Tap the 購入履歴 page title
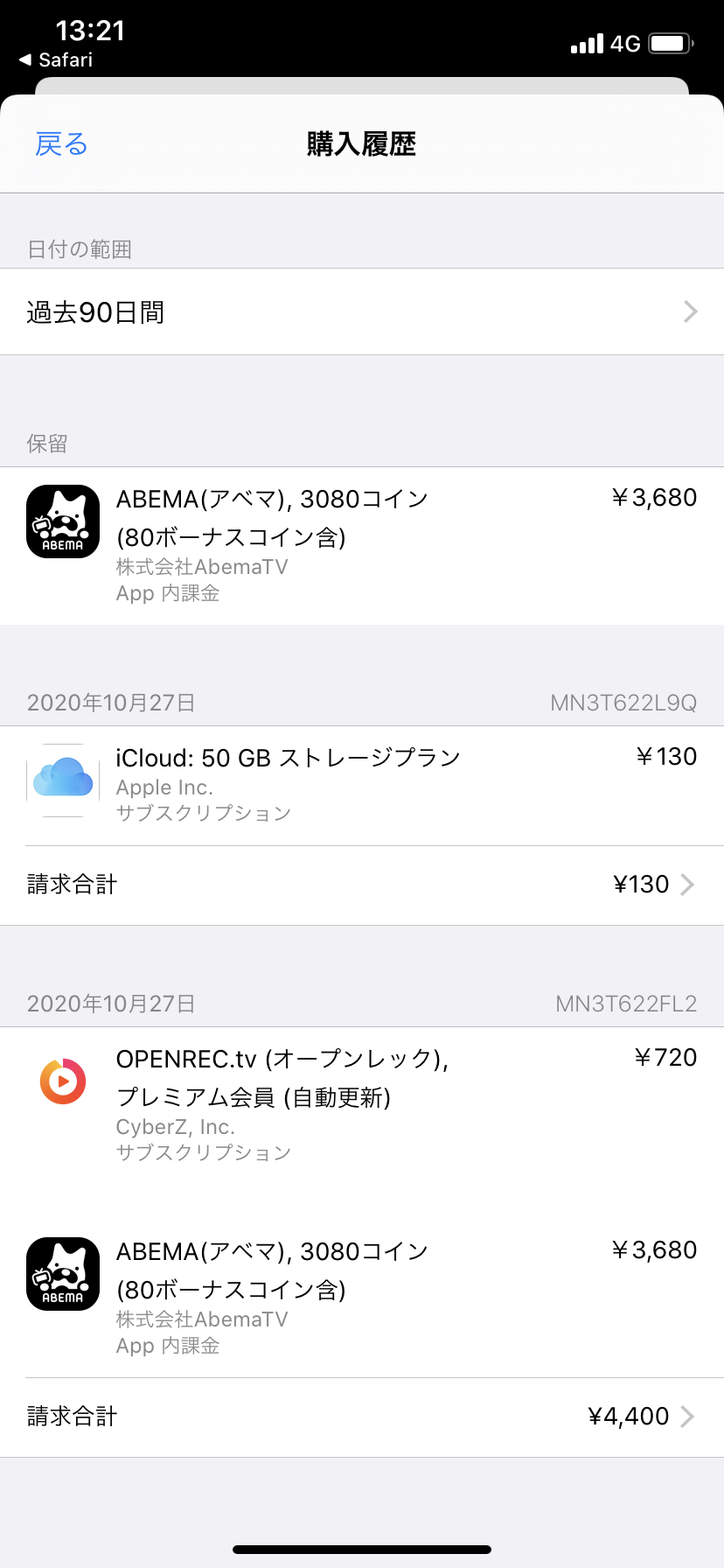 tap(361, 144)
